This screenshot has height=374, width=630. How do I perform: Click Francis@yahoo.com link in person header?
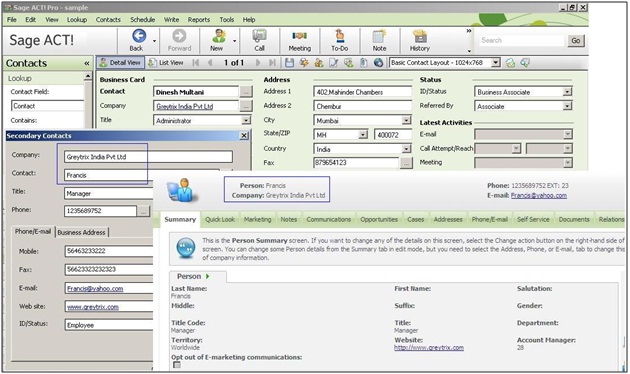tap(539, 196)
